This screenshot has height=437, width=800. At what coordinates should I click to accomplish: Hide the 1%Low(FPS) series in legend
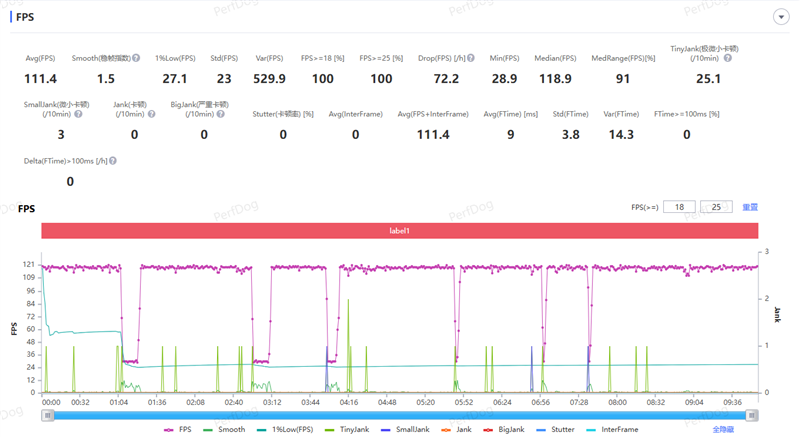tap(285, 429)
